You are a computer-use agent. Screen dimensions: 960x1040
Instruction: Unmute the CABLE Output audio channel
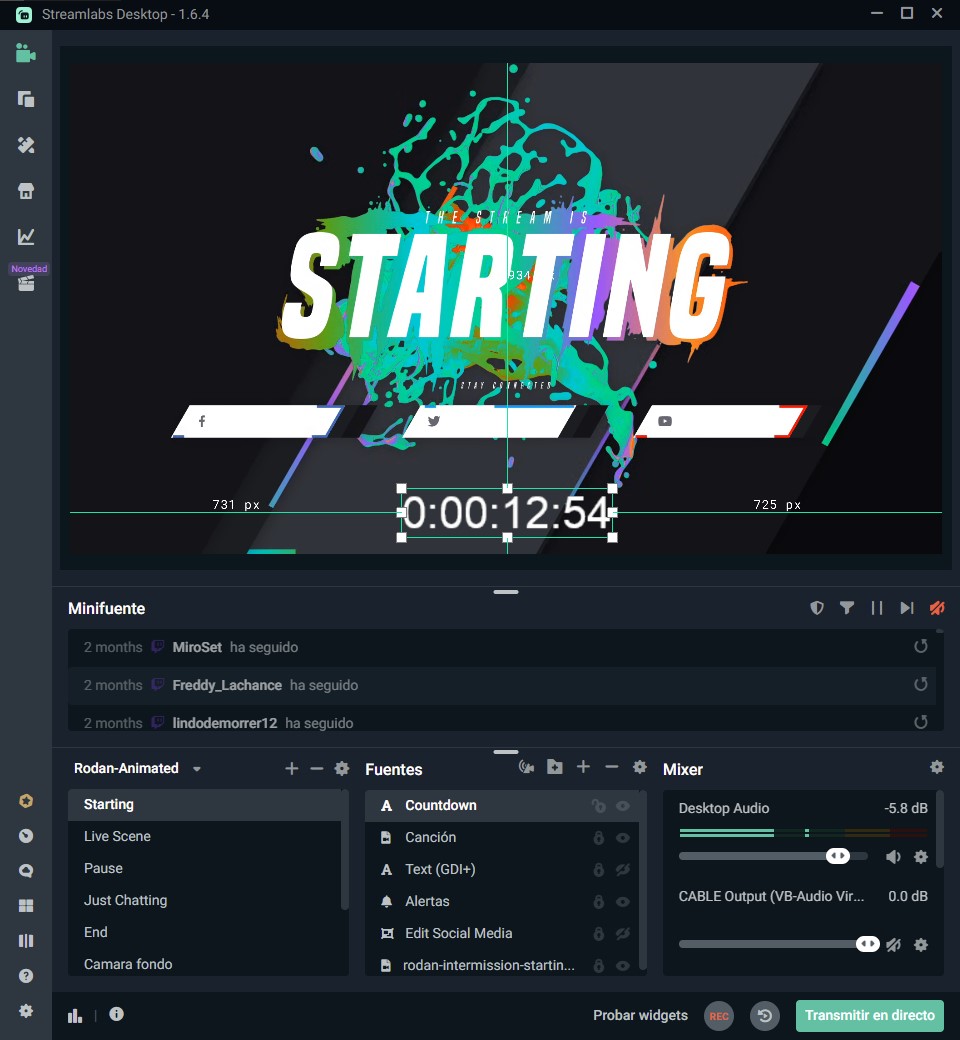pos(893,945)
